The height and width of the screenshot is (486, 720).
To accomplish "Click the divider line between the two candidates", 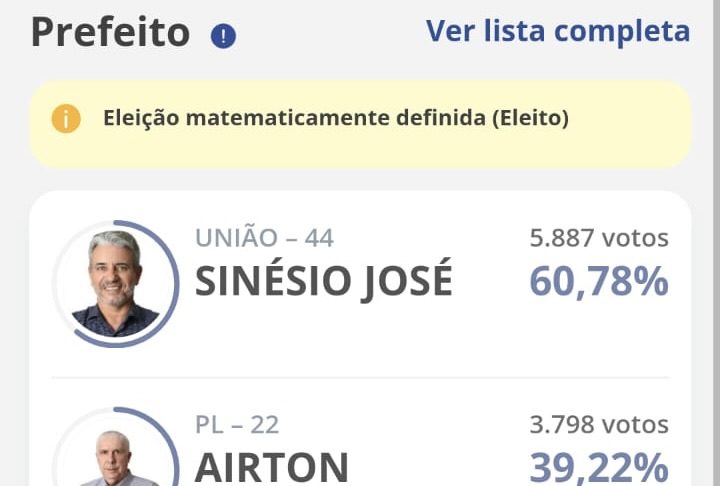I will (360, 378).
